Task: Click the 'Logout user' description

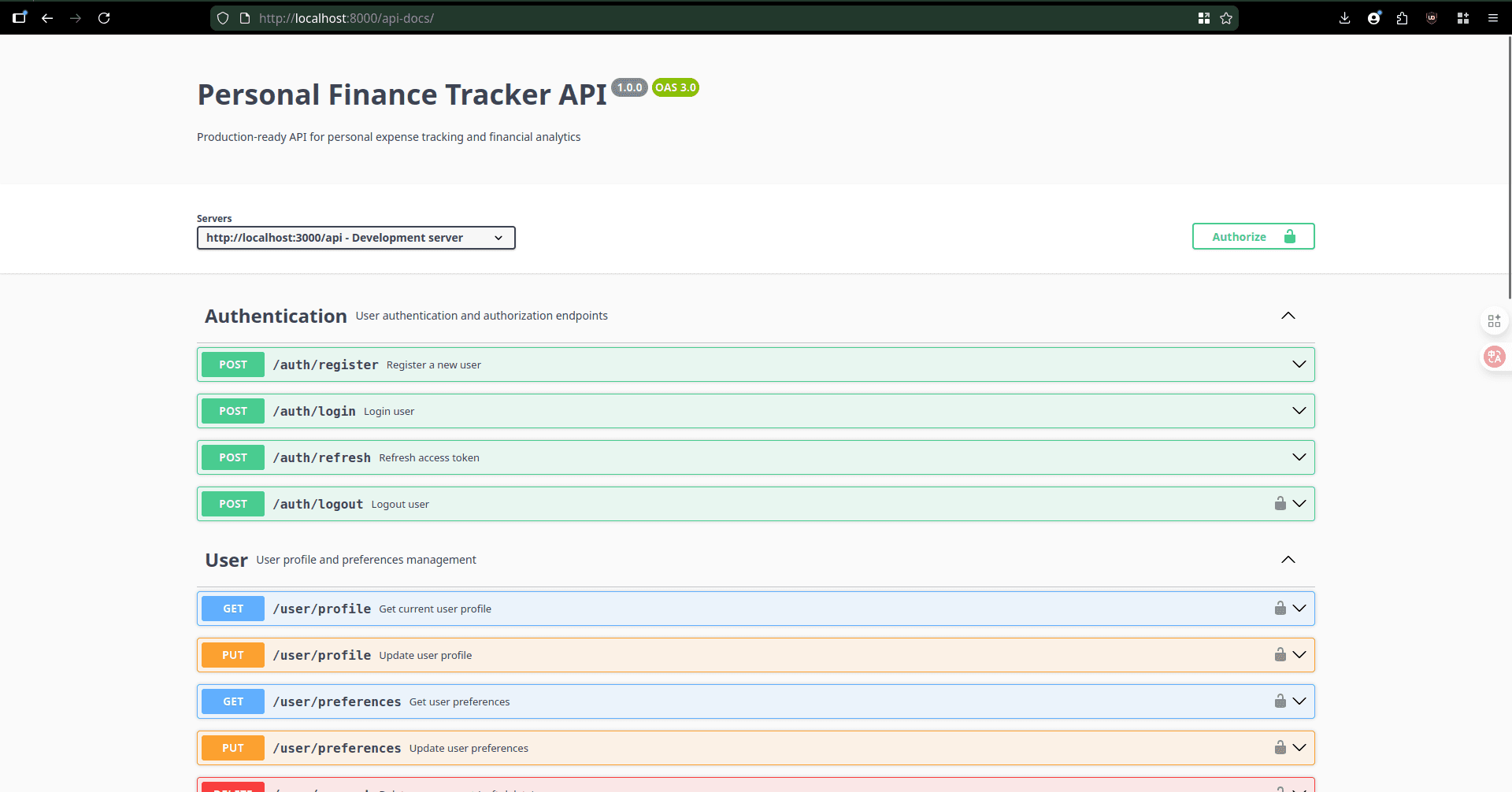Action: tap(400, 504)
